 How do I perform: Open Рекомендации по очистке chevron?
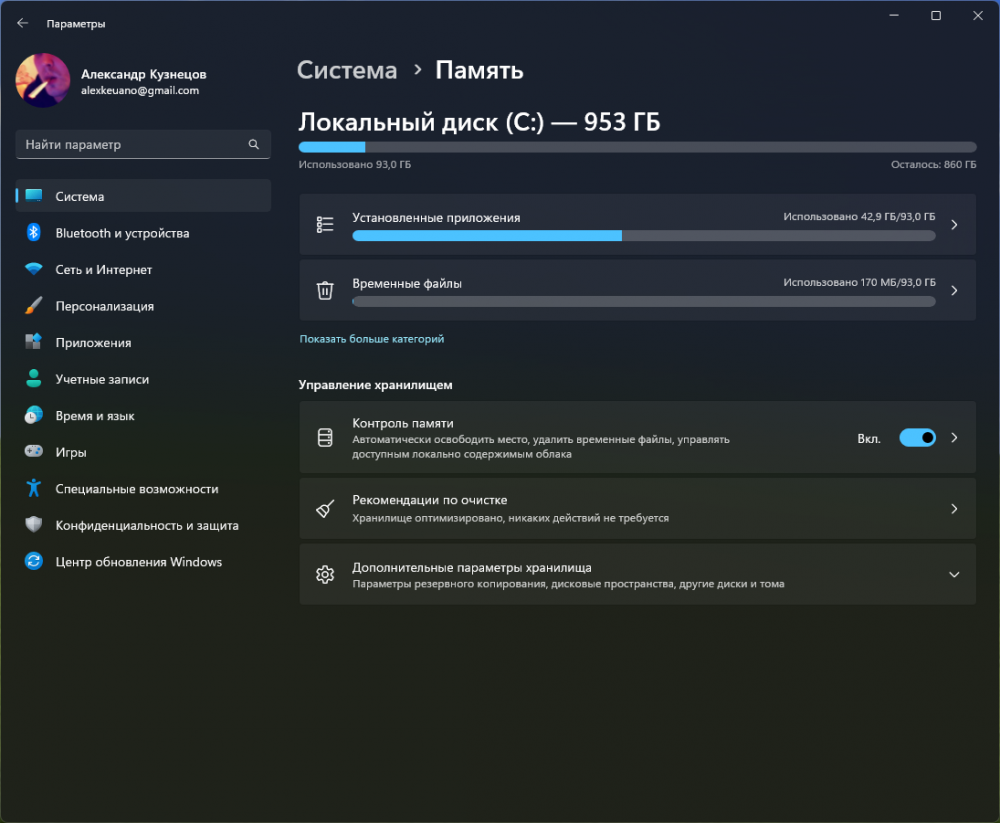(x=953, y=509)
